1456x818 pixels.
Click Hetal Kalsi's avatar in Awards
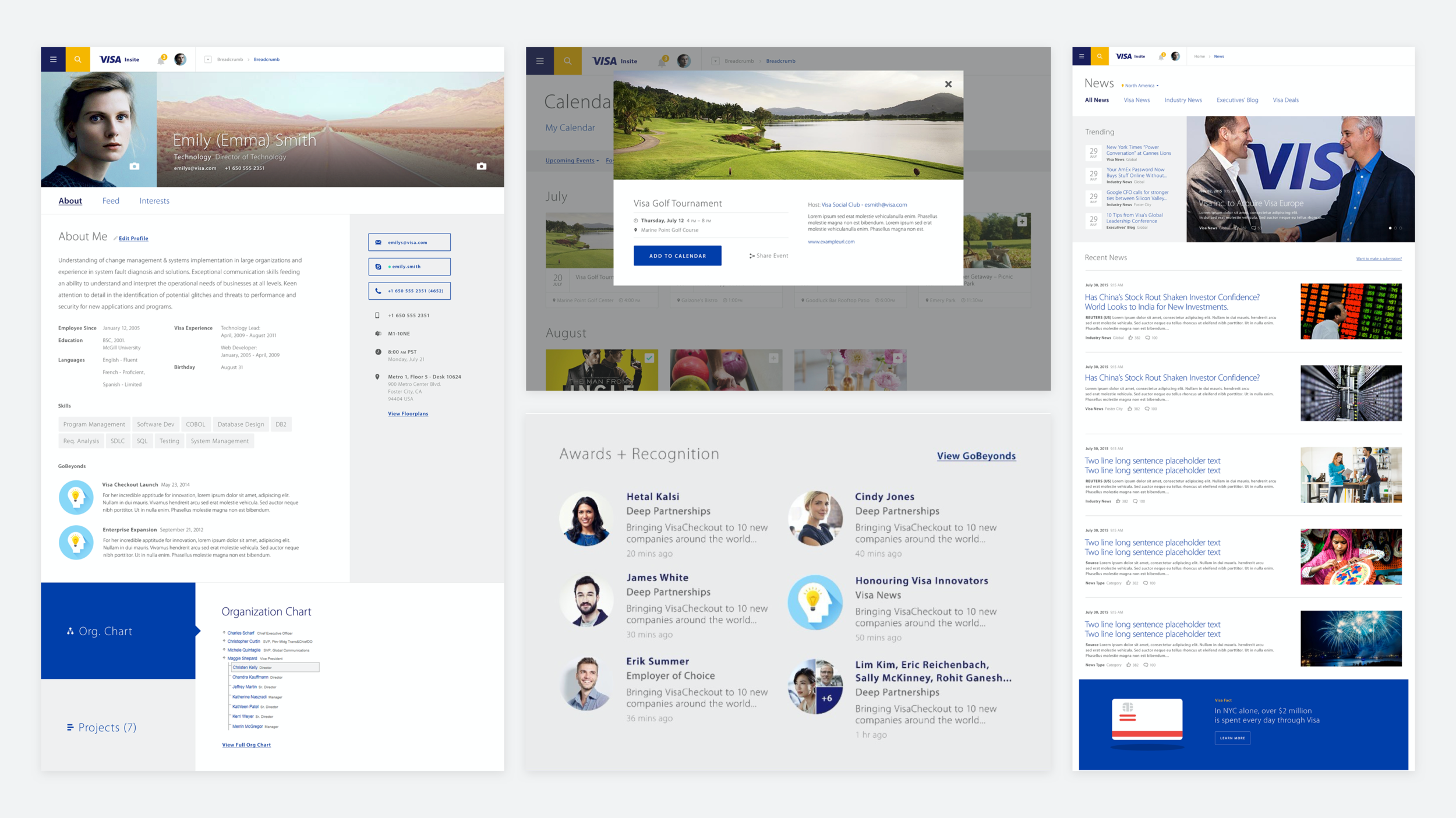point(586,519)
